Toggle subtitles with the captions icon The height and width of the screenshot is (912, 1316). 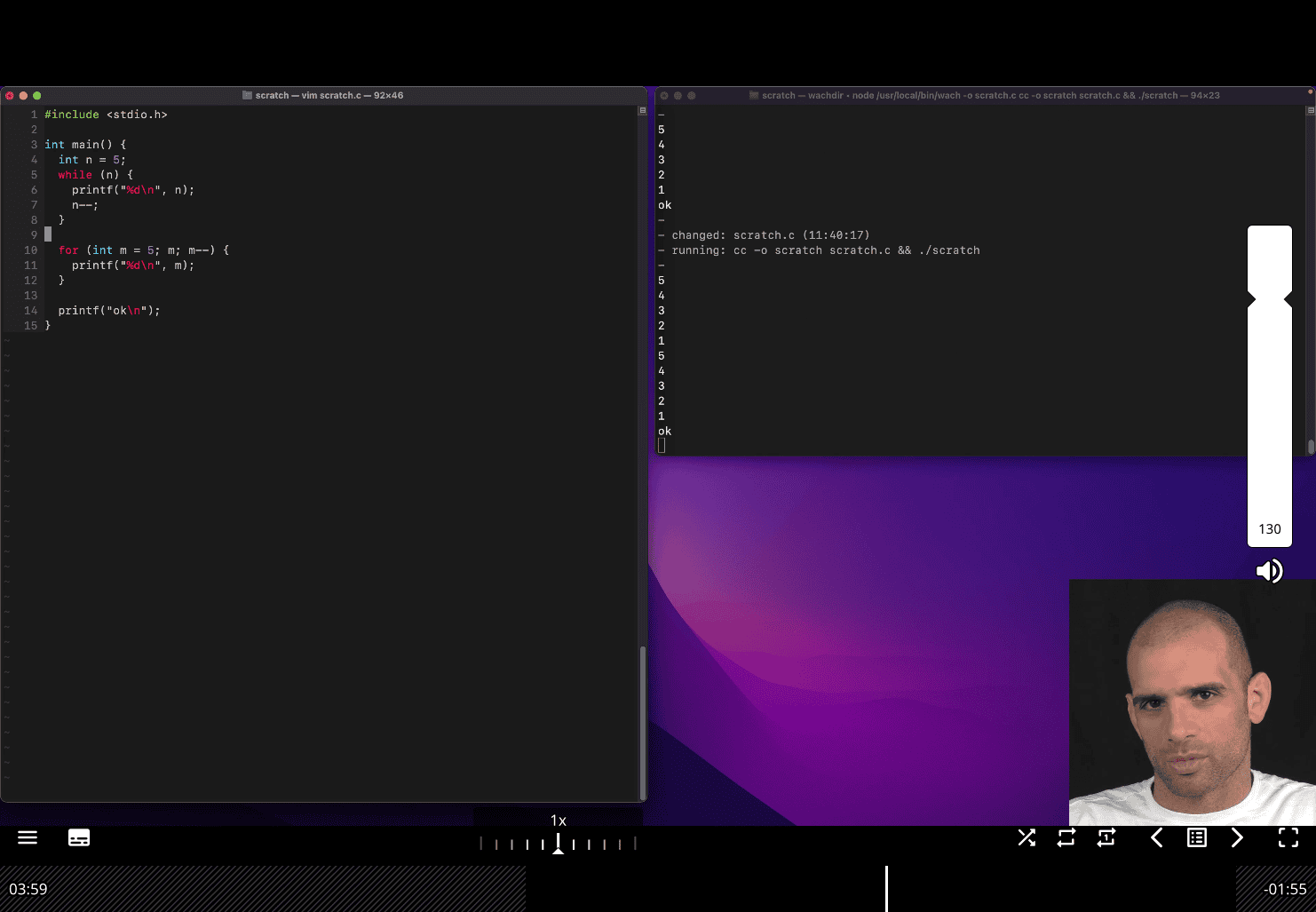click(79, 837)
